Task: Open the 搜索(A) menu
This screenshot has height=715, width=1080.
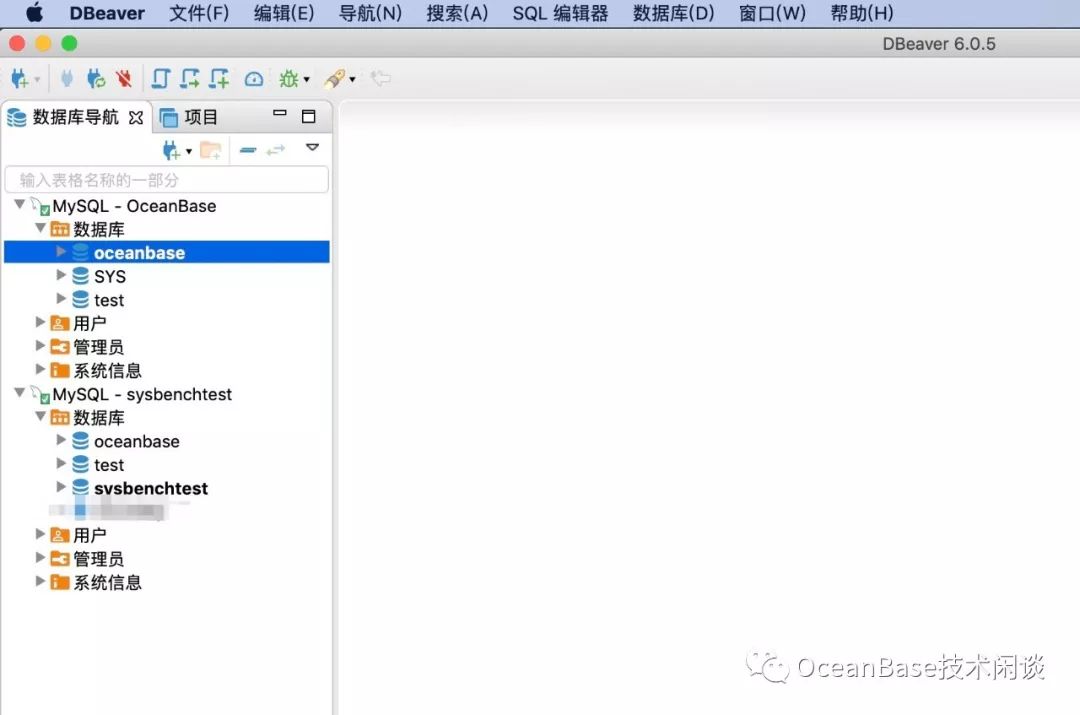Action: pos(457,13)
